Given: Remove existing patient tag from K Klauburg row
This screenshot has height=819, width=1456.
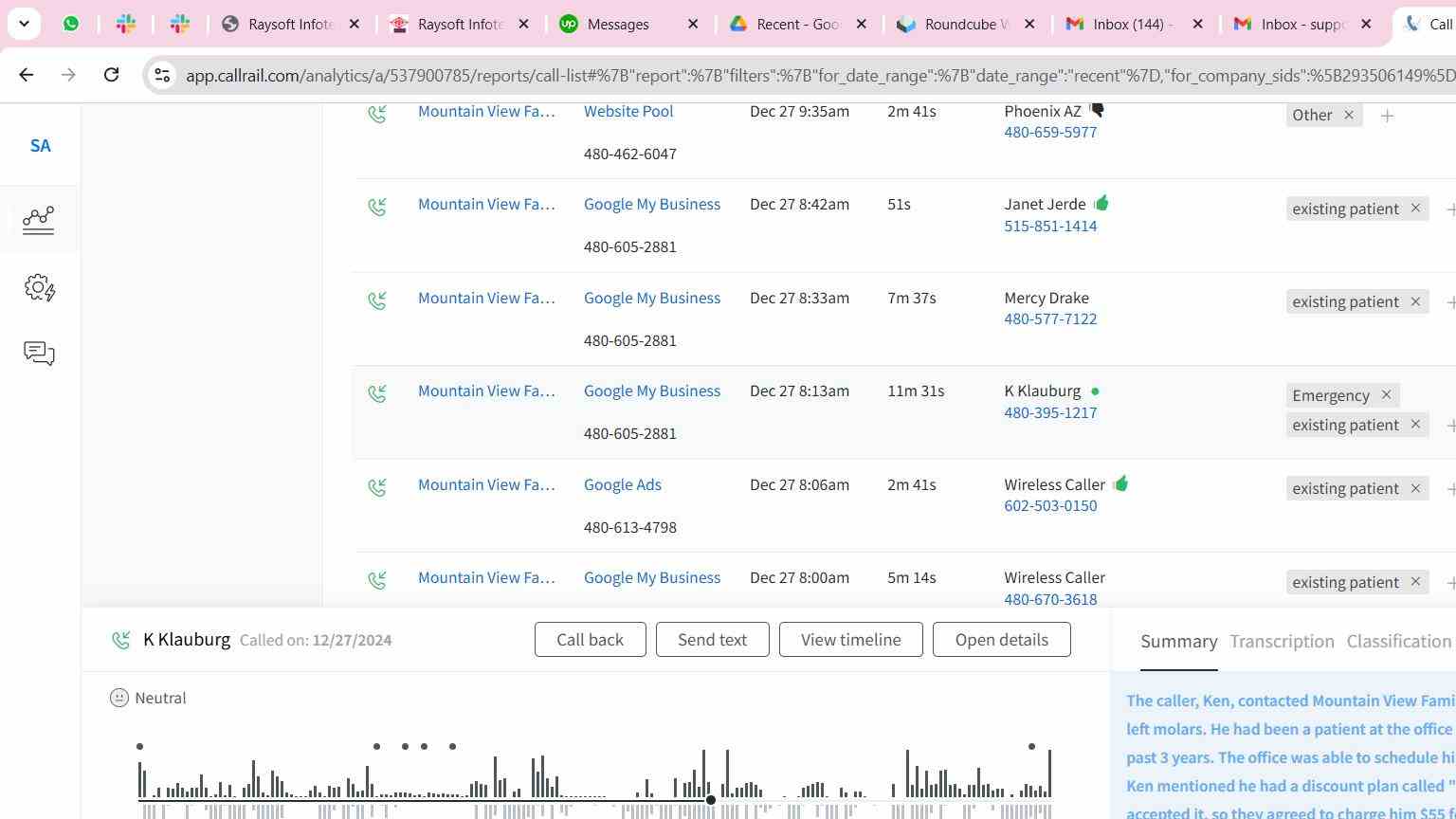Looking at the screenshot, I should [x=1415, y=424].
